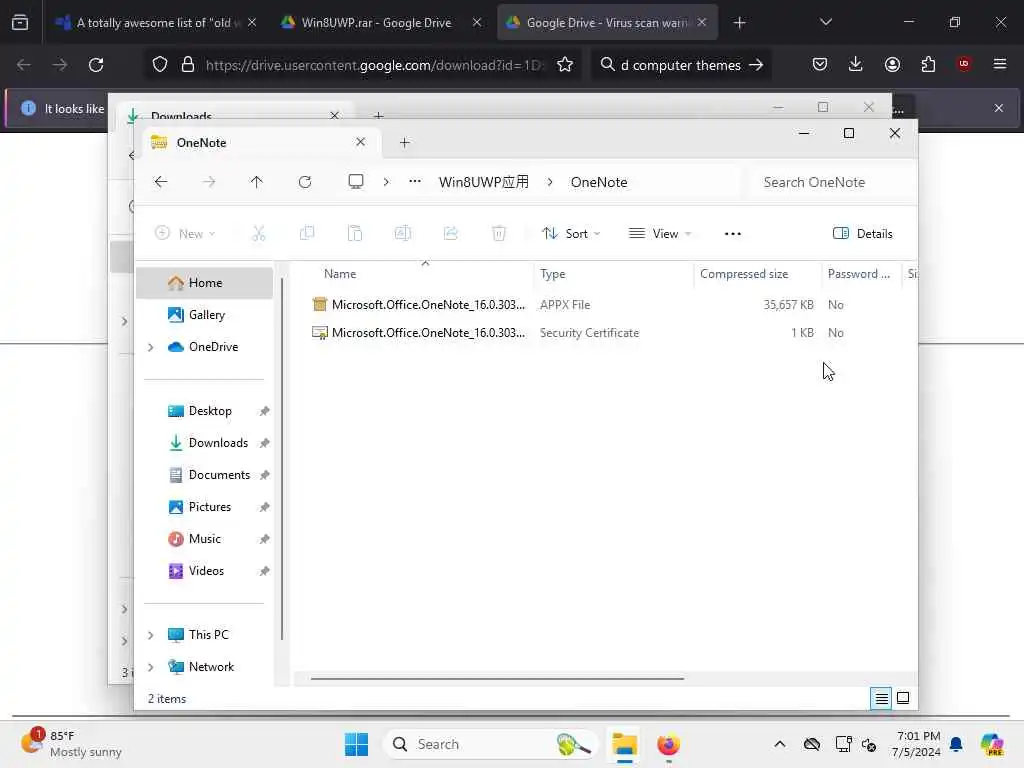Image resolution: width=1024 pixels, height=768 pixels.
Task: Sort by Password column header
Action: tap(859, 274)
